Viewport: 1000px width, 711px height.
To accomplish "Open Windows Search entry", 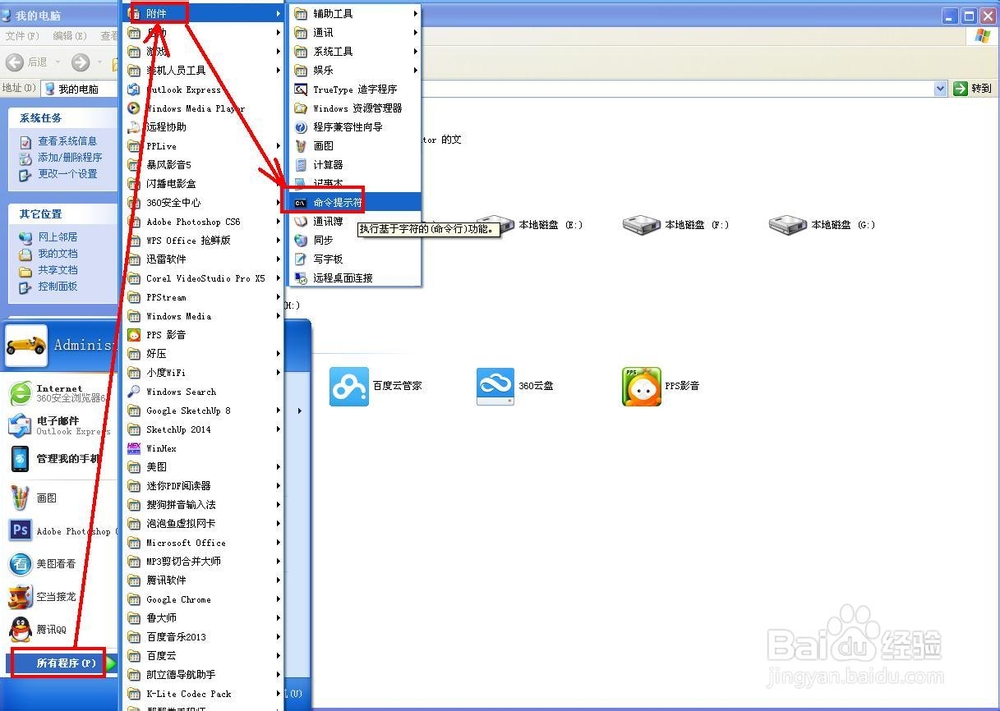I will (204, 392).
